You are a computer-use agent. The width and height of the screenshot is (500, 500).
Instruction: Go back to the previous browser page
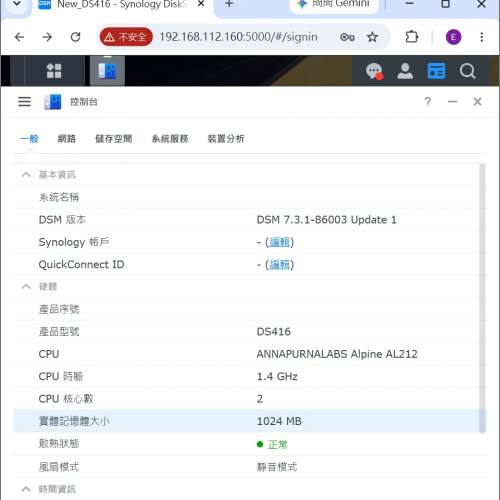coord(20,37)
